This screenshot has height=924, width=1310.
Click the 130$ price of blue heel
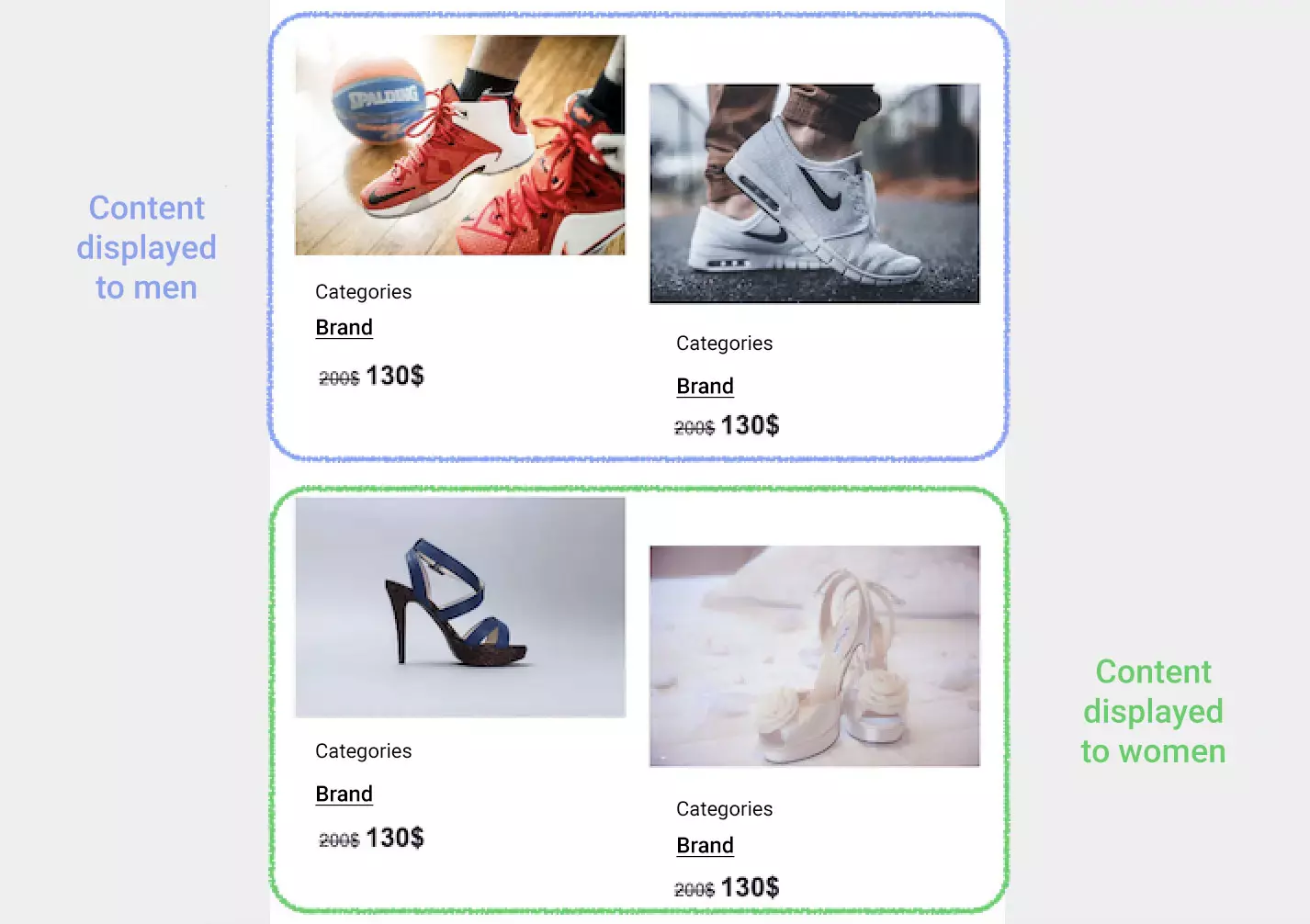pos(395,838)
